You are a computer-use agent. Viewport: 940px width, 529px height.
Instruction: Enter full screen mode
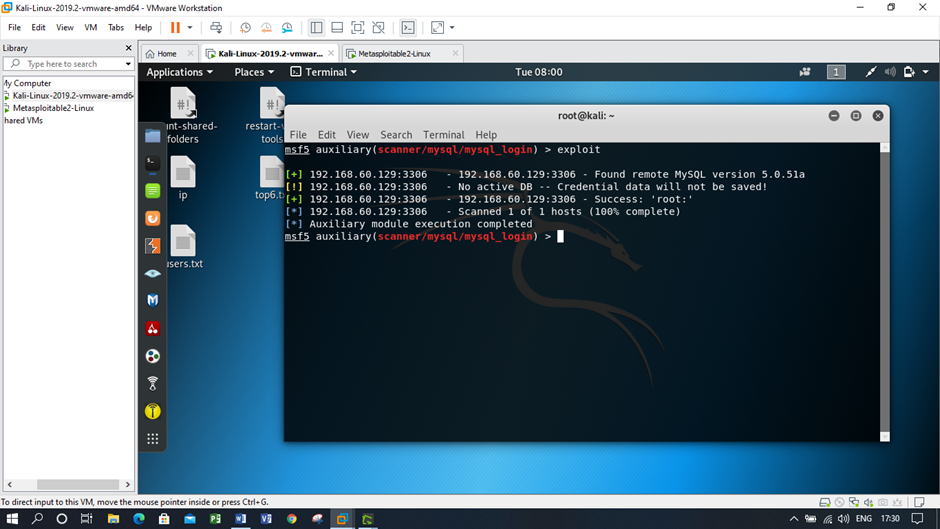point(357,28)
